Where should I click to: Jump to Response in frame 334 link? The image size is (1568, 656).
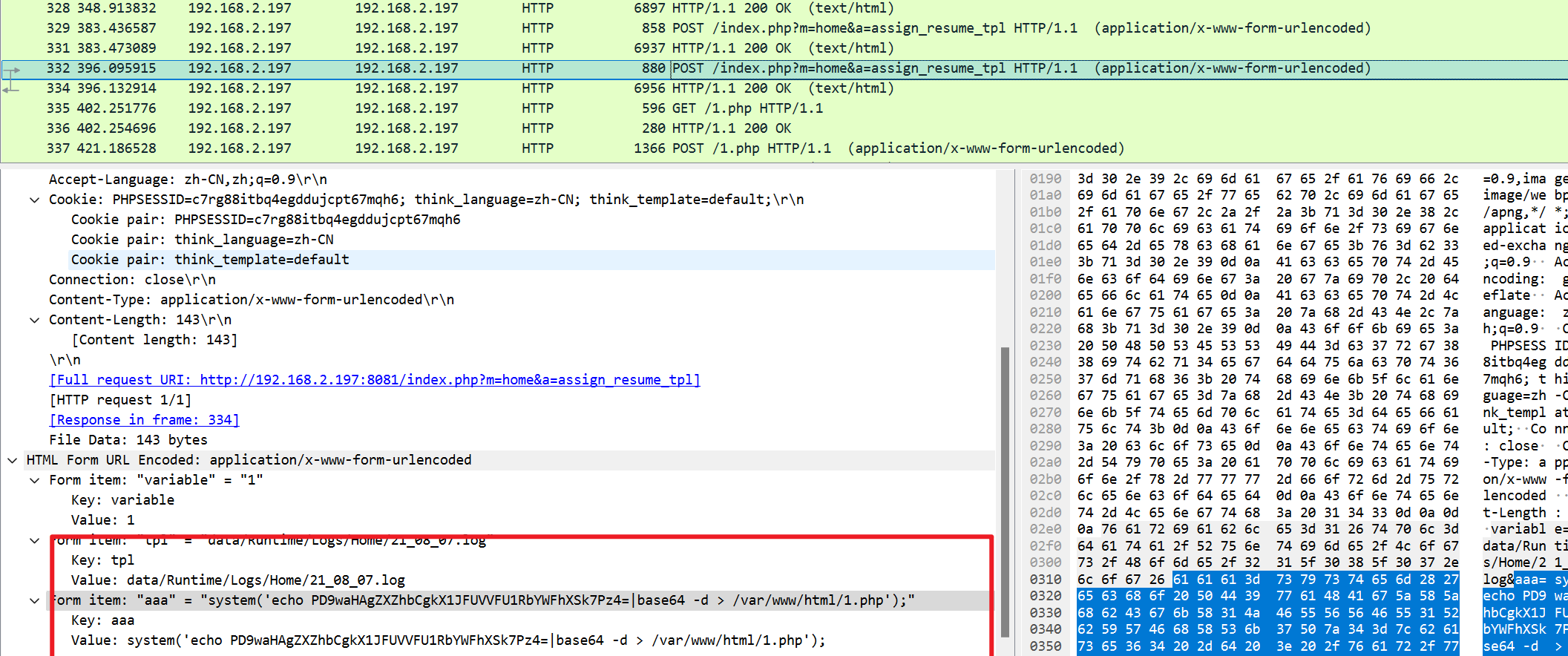pyautogui.click(x=144, y=420)
